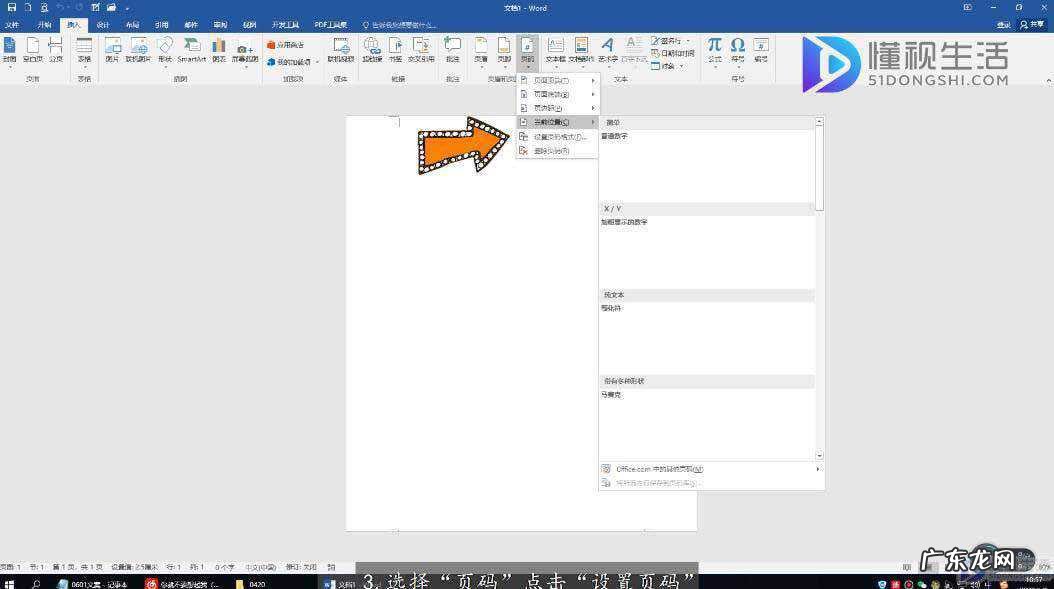Insert a chart using the chart icon
This screenshot has width=1054, height=589.
[x=218, y=50]
